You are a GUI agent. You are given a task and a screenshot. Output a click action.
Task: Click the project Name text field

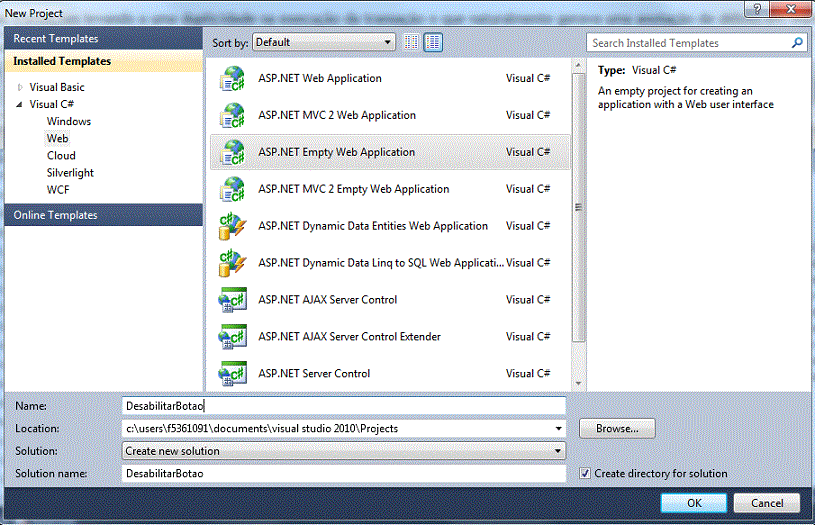[x=342, y=406]
